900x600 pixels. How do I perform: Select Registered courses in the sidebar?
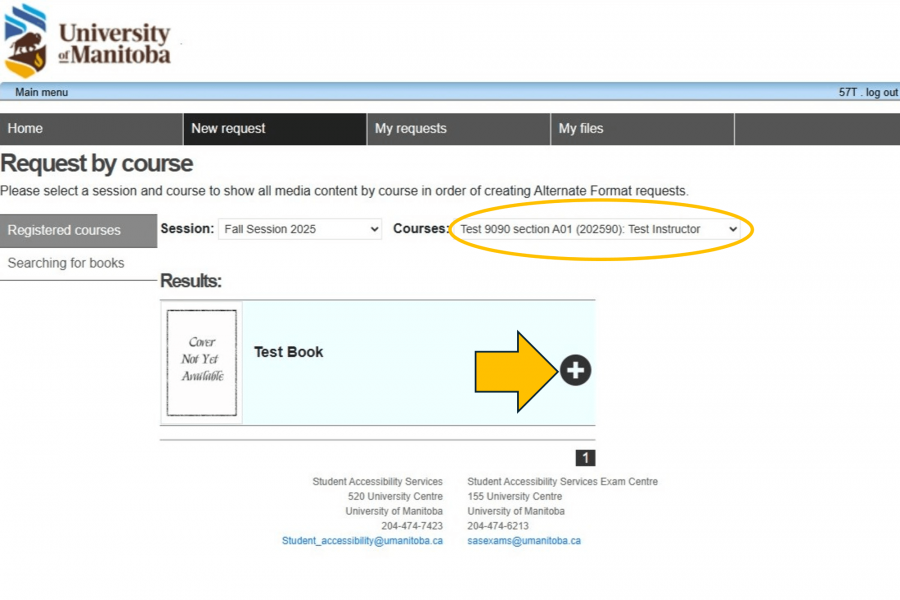click(64, 230)
